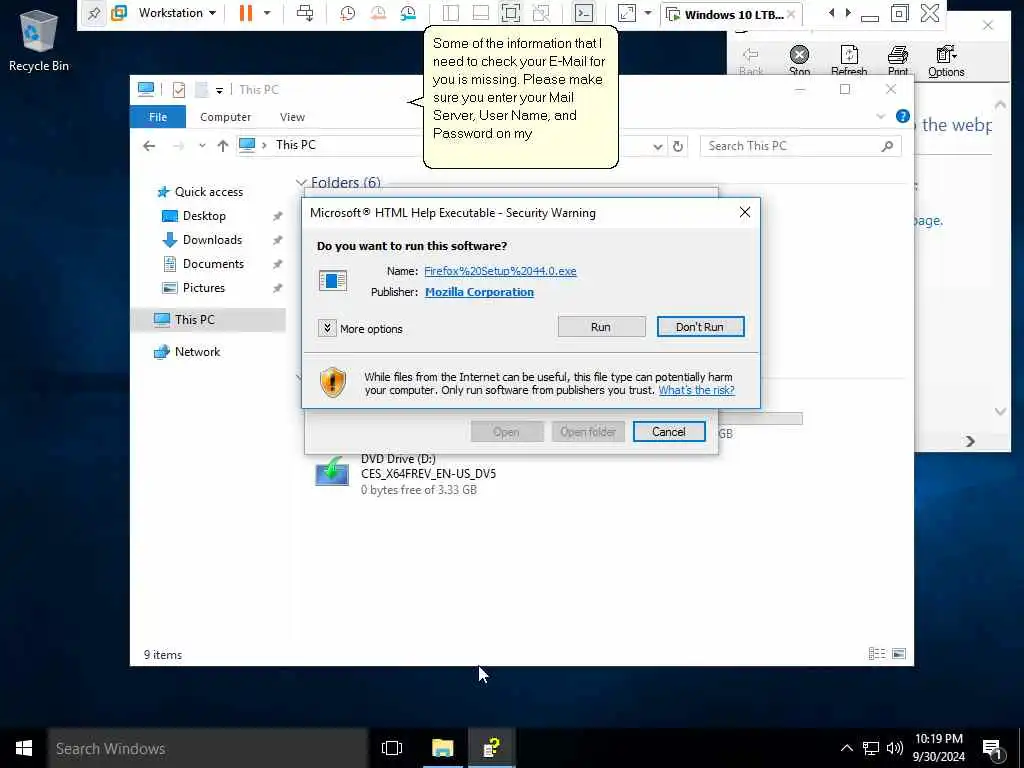Click the Mozilla Corporation publisher link
Image resolution: width=1024 pixels, height=768 pixels.
(x=479, y=292)
